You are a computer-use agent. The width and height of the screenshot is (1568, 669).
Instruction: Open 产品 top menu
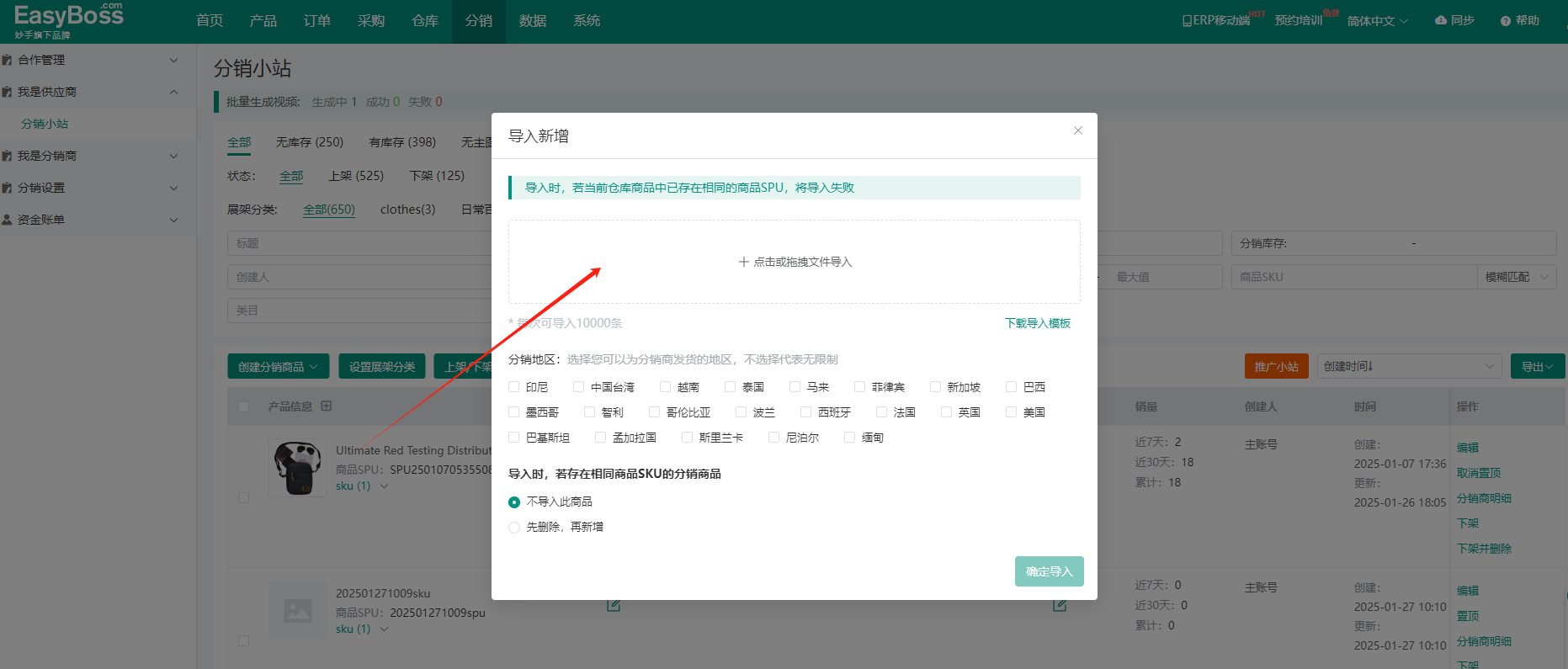coord(263,21)
